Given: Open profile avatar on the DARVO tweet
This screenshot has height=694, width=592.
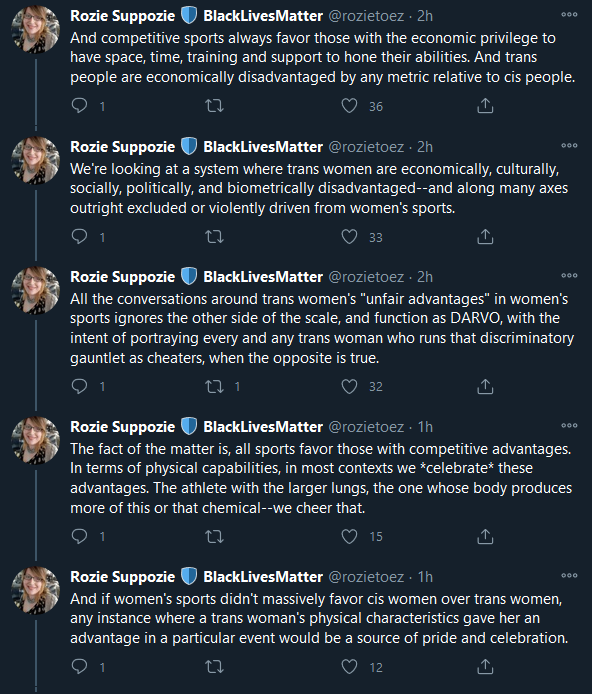Looking at the screenshot, I should coord(35,290).
